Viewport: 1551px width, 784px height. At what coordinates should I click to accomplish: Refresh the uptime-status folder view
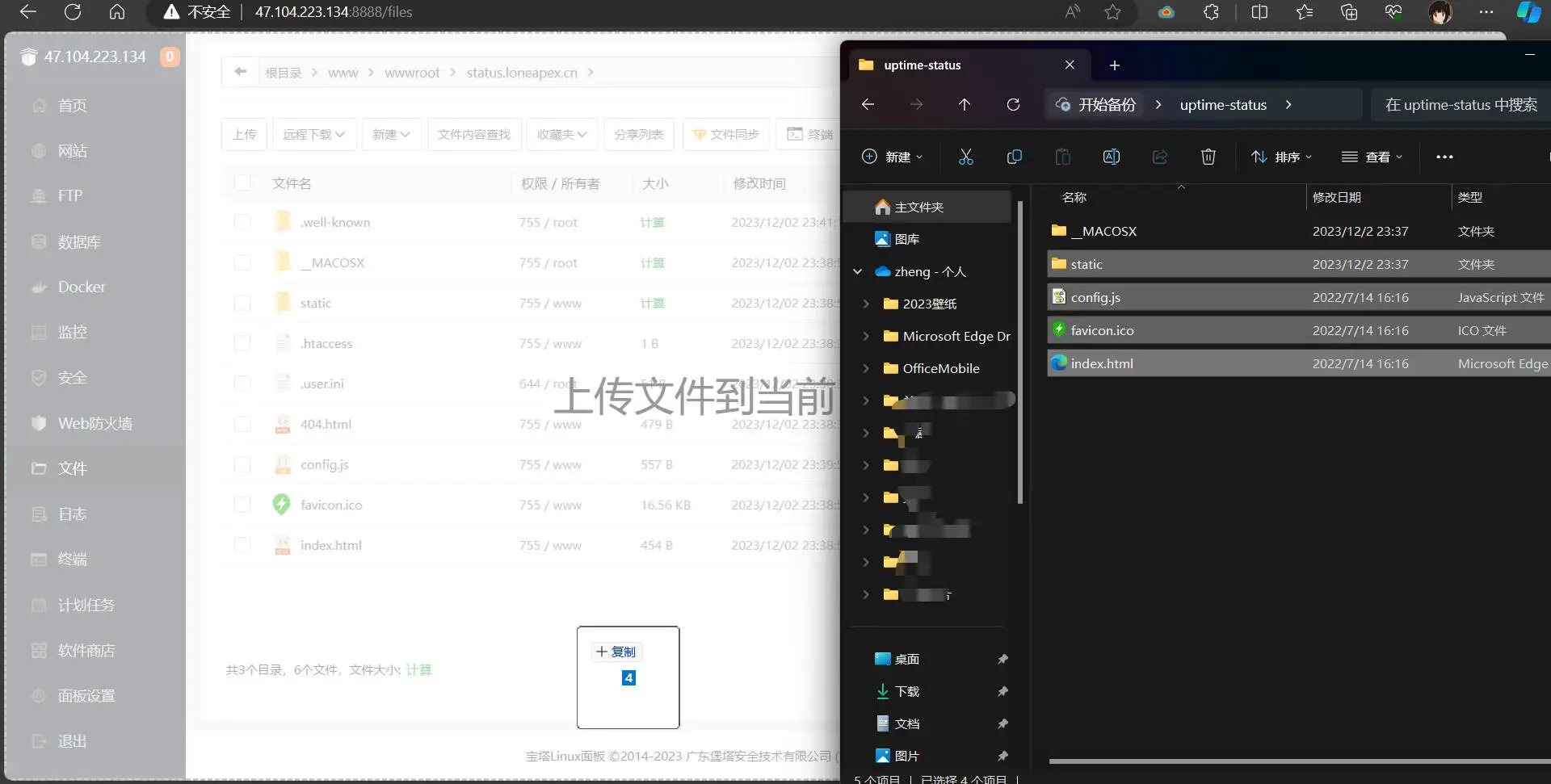1013,104
